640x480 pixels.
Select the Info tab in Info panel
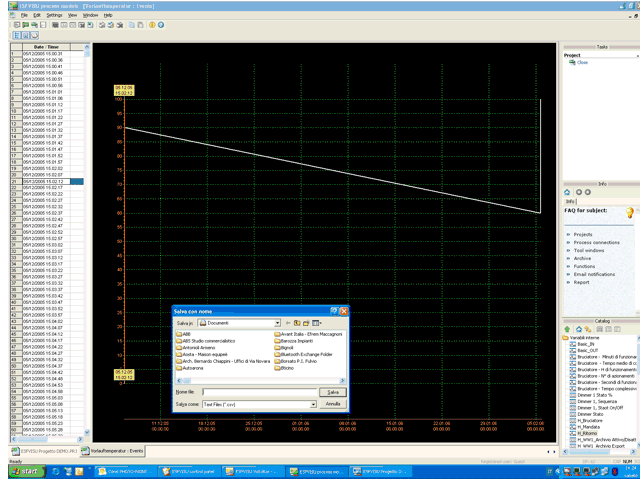[x=570, y=202]
